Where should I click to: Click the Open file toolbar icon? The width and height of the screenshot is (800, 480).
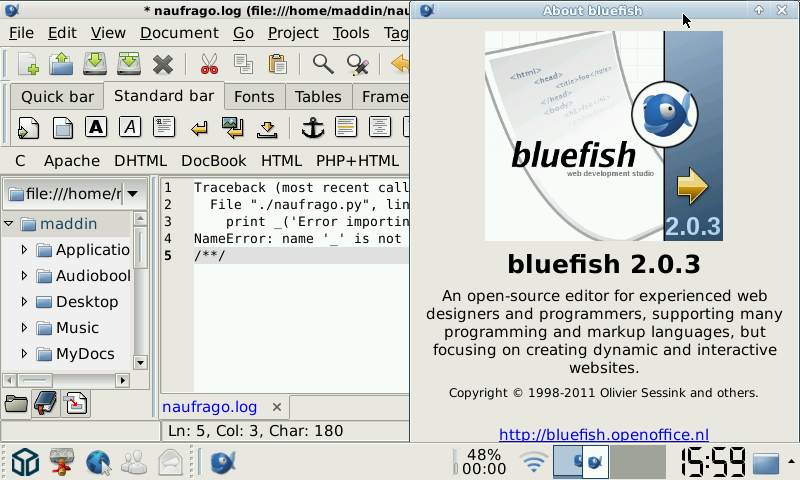point(61,64)
